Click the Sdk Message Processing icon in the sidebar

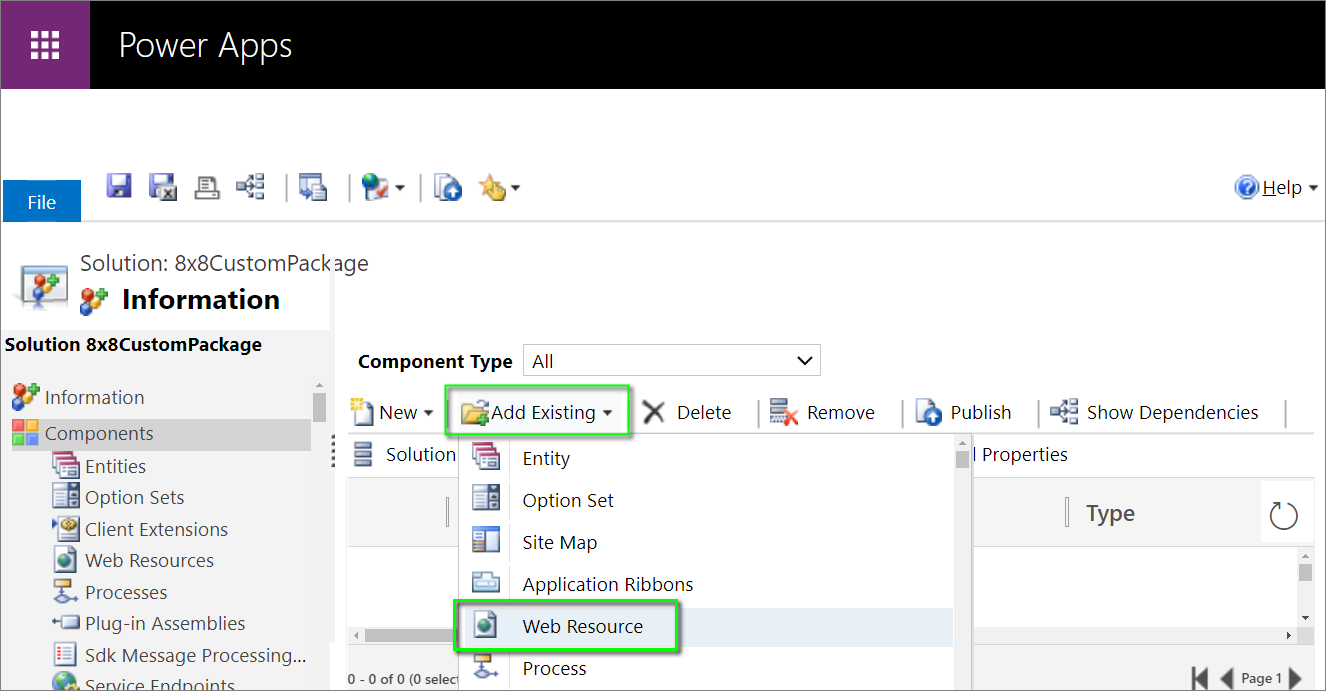(x=66, y=655)
